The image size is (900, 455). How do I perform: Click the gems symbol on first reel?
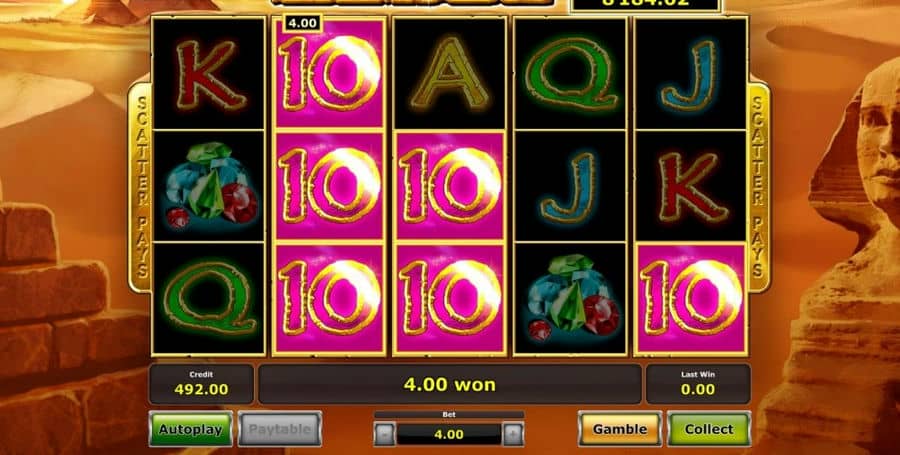pyautogui.click(x=208, y=185)
